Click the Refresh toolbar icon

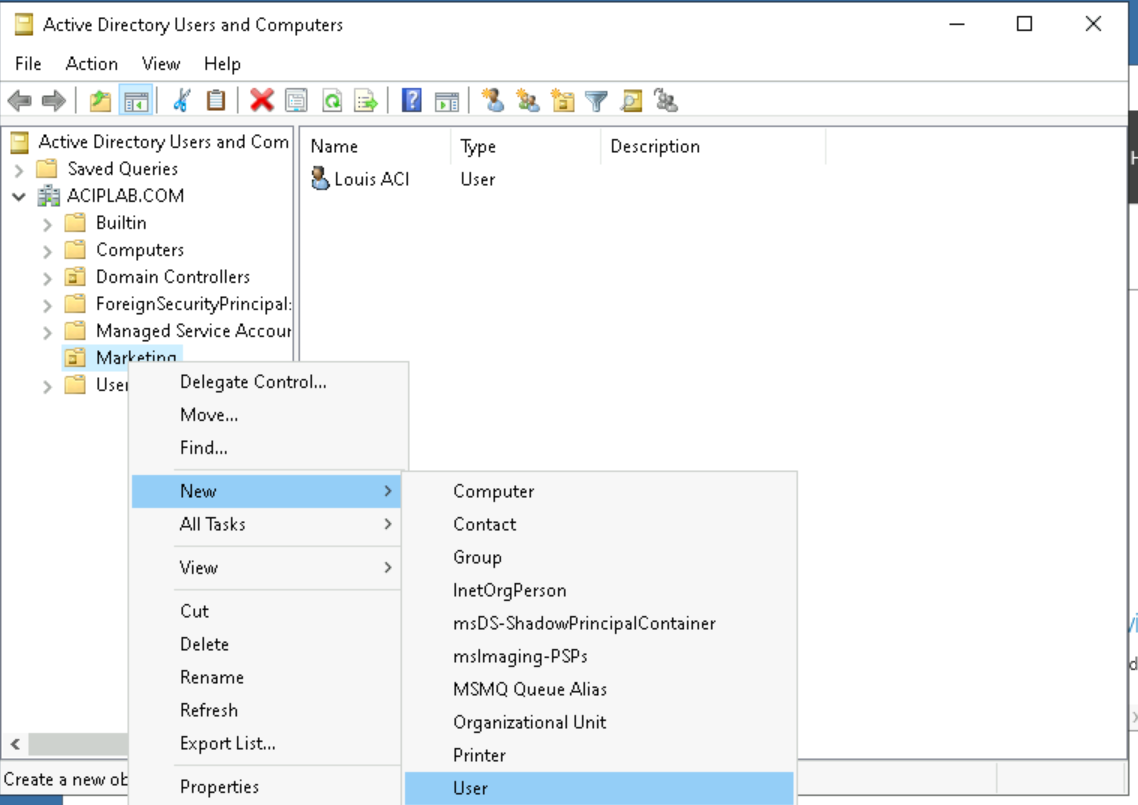(331, 100)
